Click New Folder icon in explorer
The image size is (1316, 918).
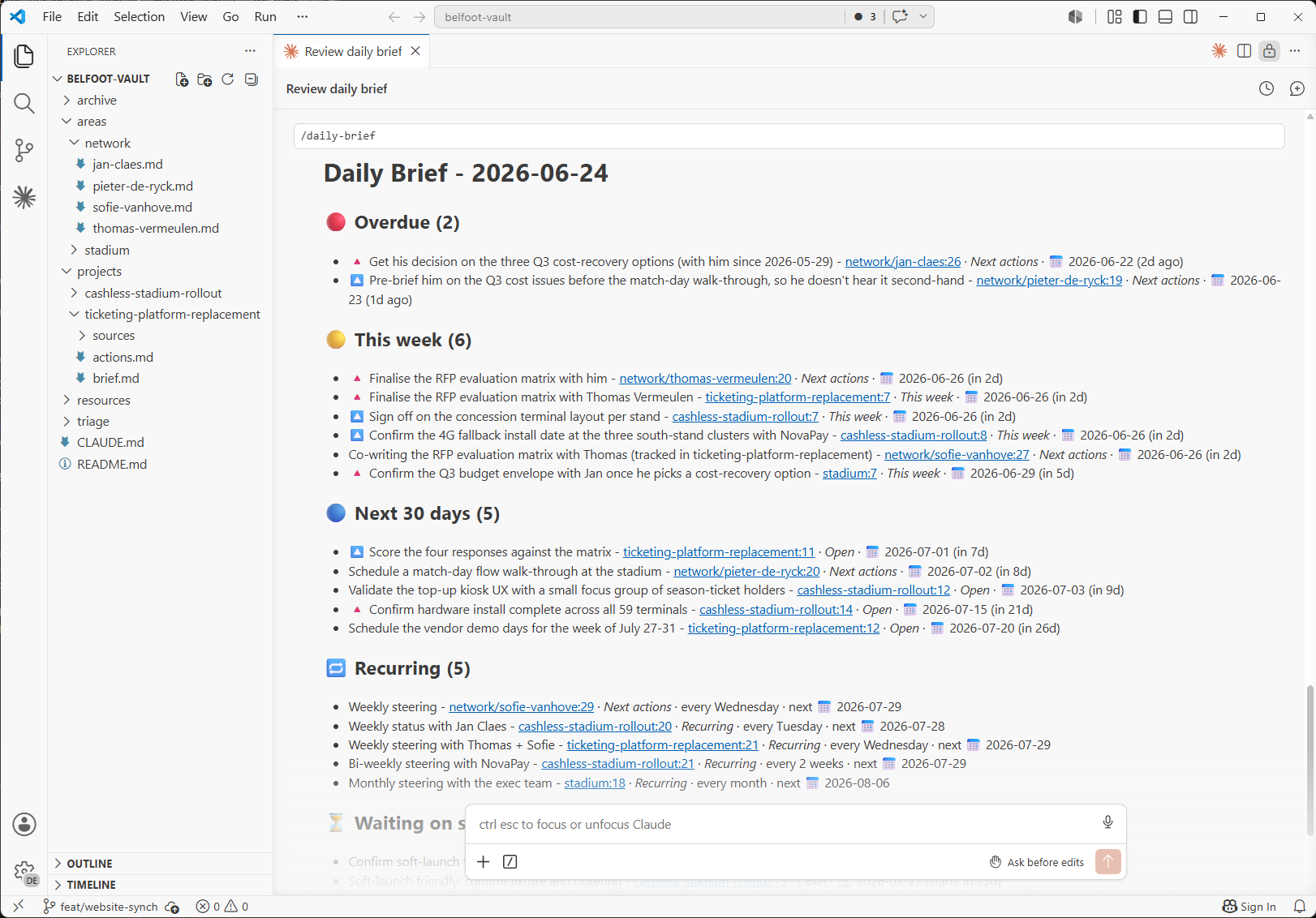point(204,79)
